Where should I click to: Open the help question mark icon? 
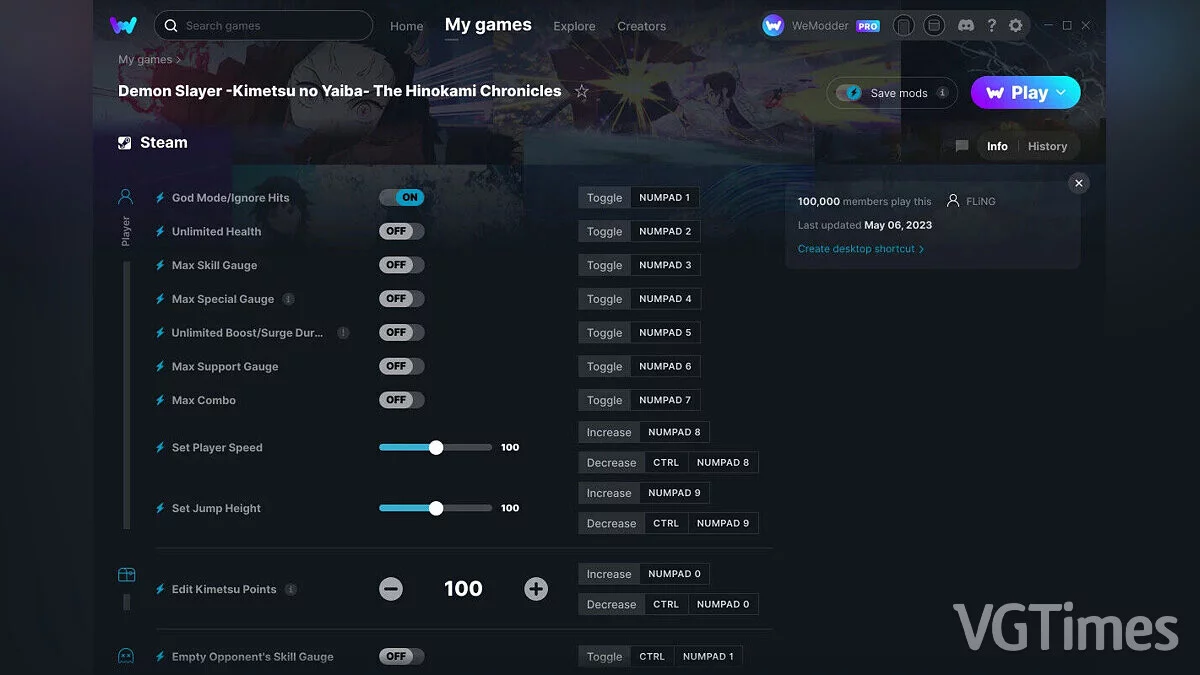point(992,26)
